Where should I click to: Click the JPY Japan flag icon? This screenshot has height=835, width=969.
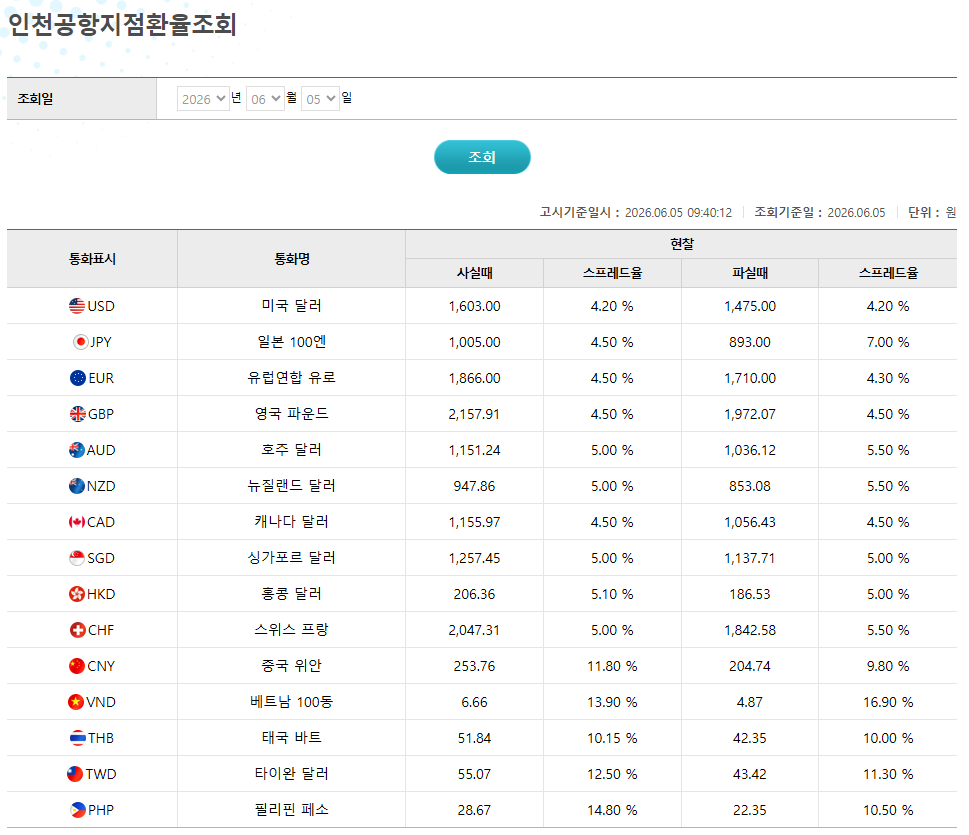80,342
